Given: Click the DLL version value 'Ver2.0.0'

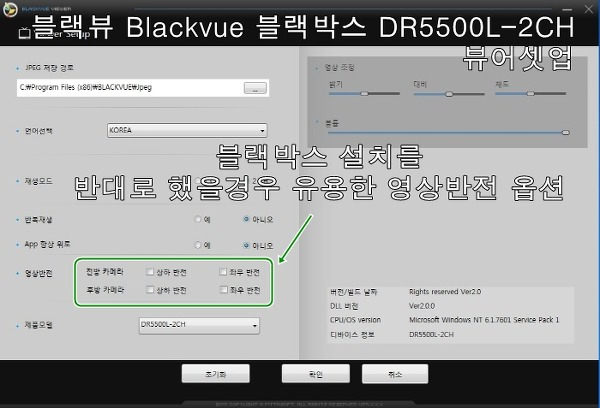Looking at the screenshot, I should tap(422, 306).
